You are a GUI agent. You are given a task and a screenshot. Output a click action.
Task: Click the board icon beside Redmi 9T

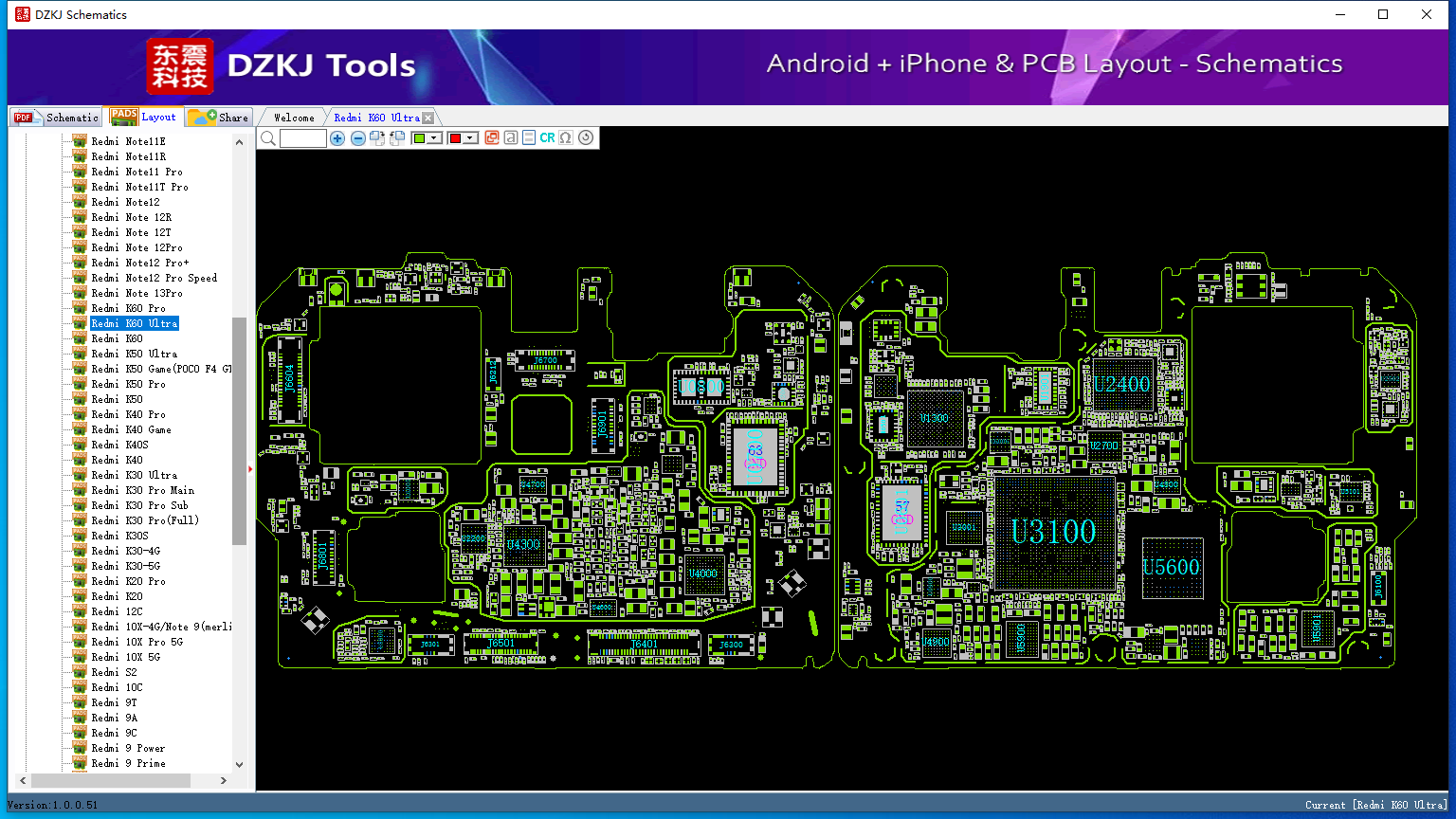(80, 702)
